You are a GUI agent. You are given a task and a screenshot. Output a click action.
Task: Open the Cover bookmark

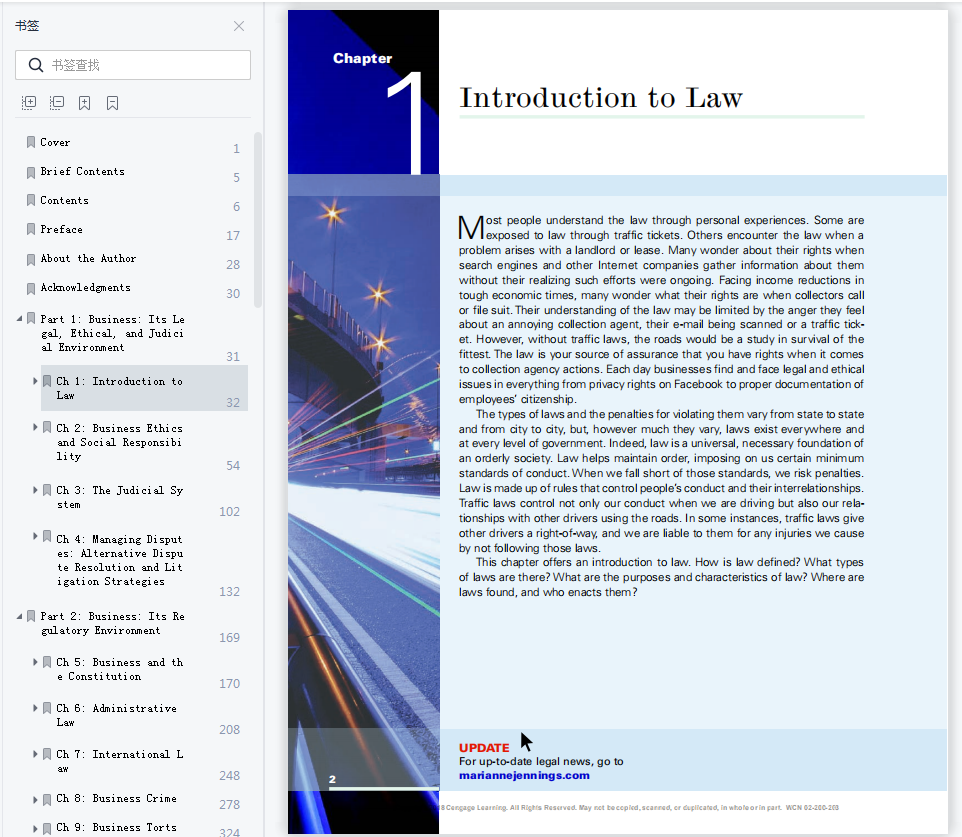(55, 142)
